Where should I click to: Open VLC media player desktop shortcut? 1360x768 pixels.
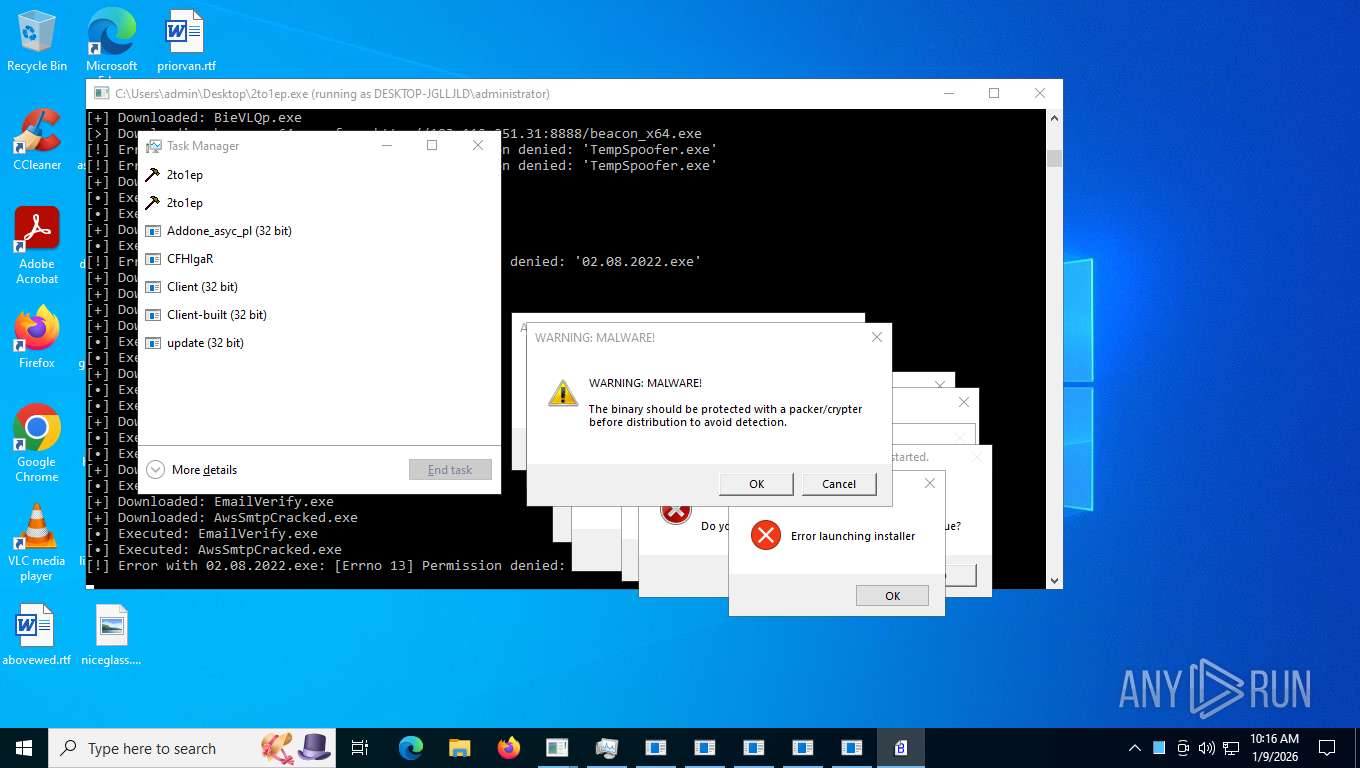point(37,542)
